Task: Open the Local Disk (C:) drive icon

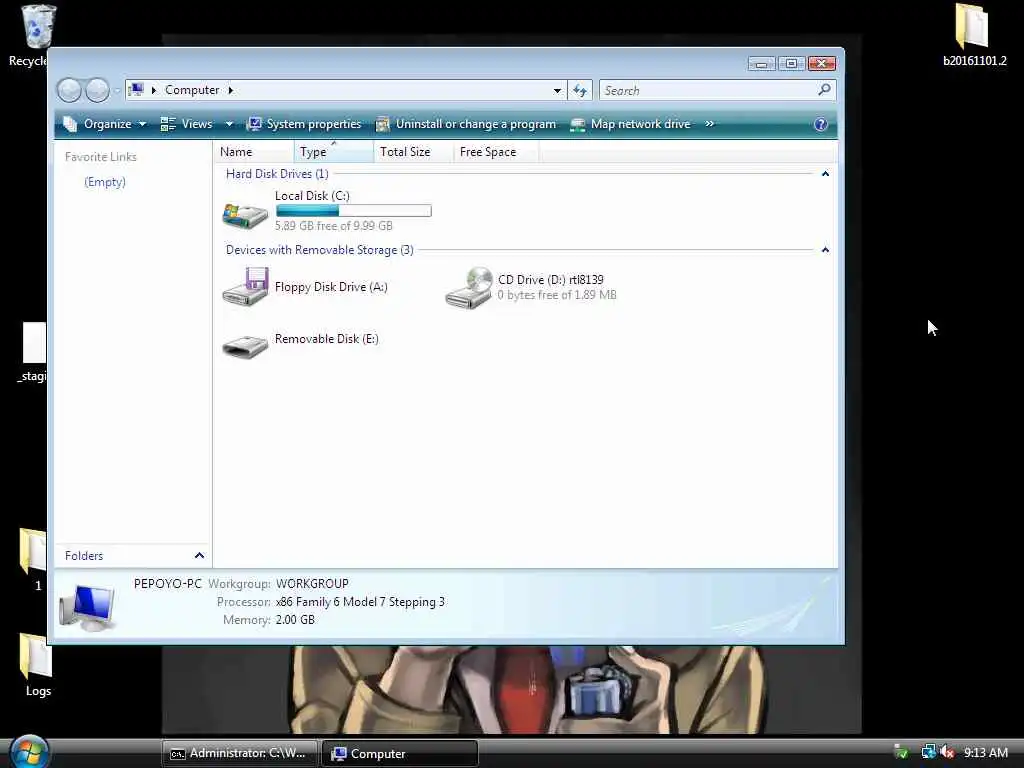Action: click(x=245, y=215)
